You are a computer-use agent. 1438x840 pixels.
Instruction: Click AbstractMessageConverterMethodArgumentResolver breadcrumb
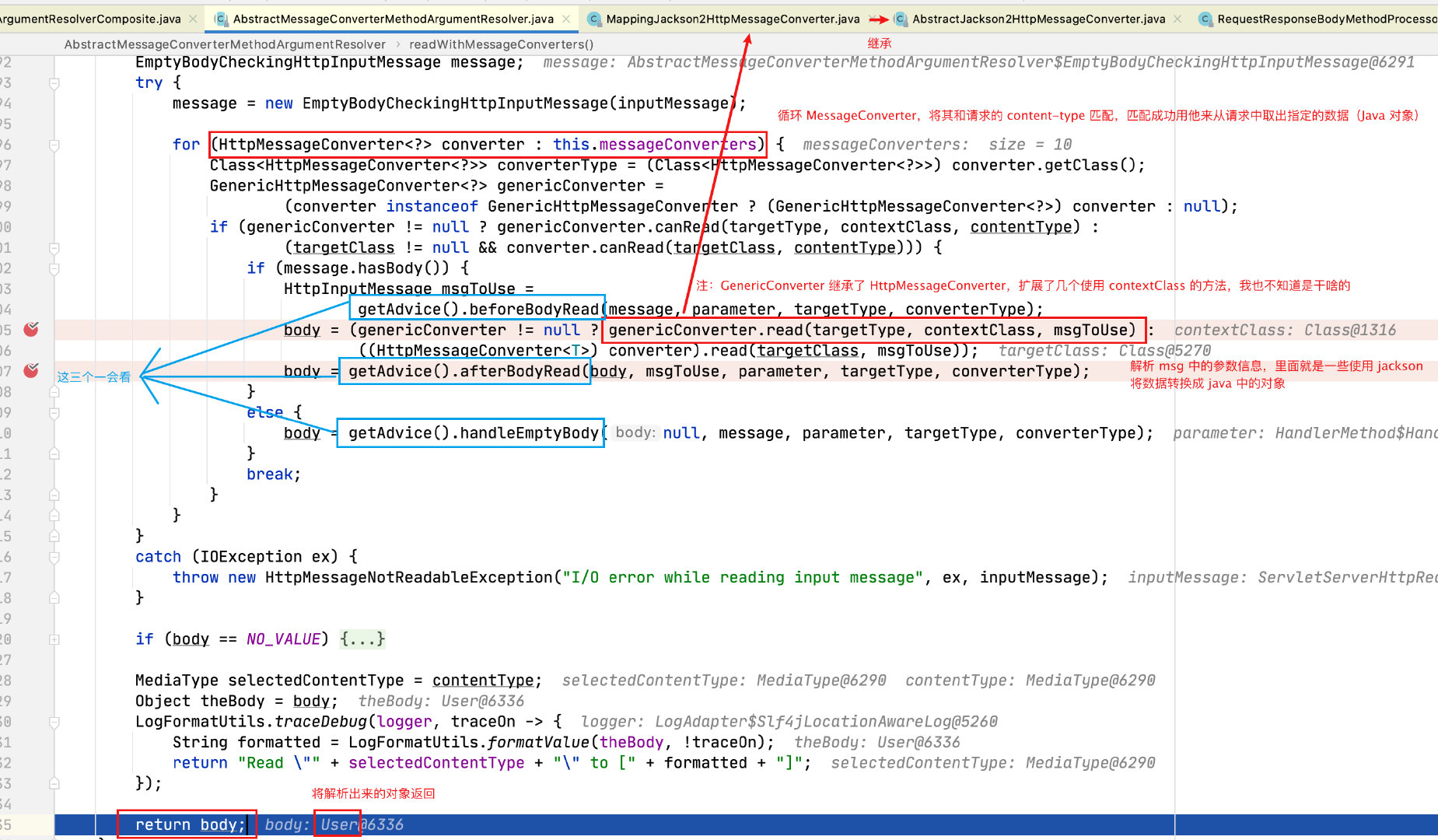225,44
